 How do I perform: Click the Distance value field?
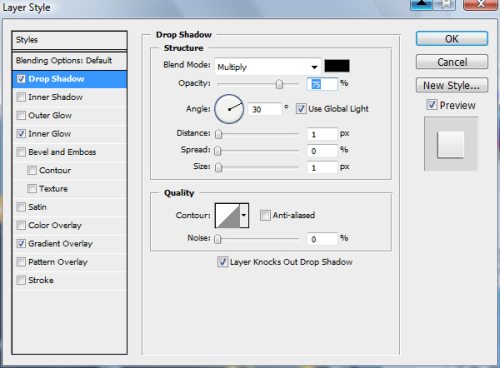pos(322,134)
